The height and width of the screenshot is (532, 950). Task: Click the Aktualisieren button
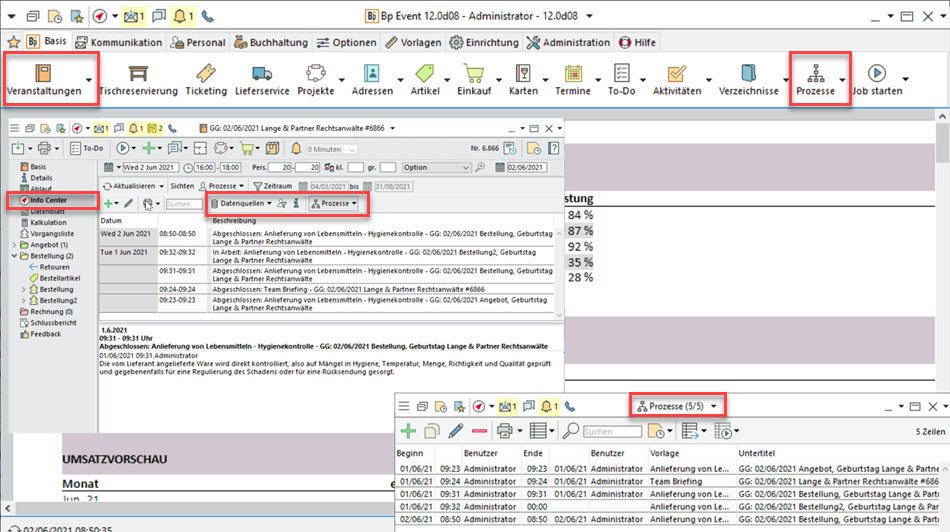pyautogui.click(x=133, y=186)
